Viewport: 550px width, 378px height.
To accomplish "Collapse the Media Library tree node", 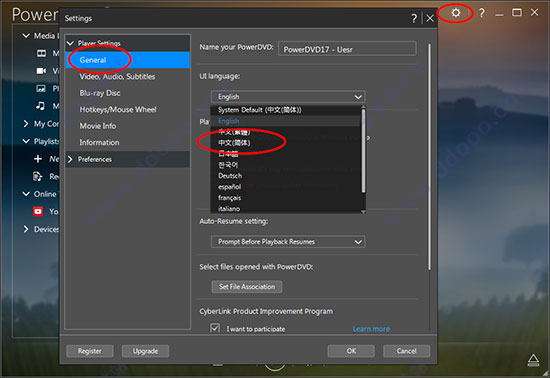I will [x=26, y=36].
